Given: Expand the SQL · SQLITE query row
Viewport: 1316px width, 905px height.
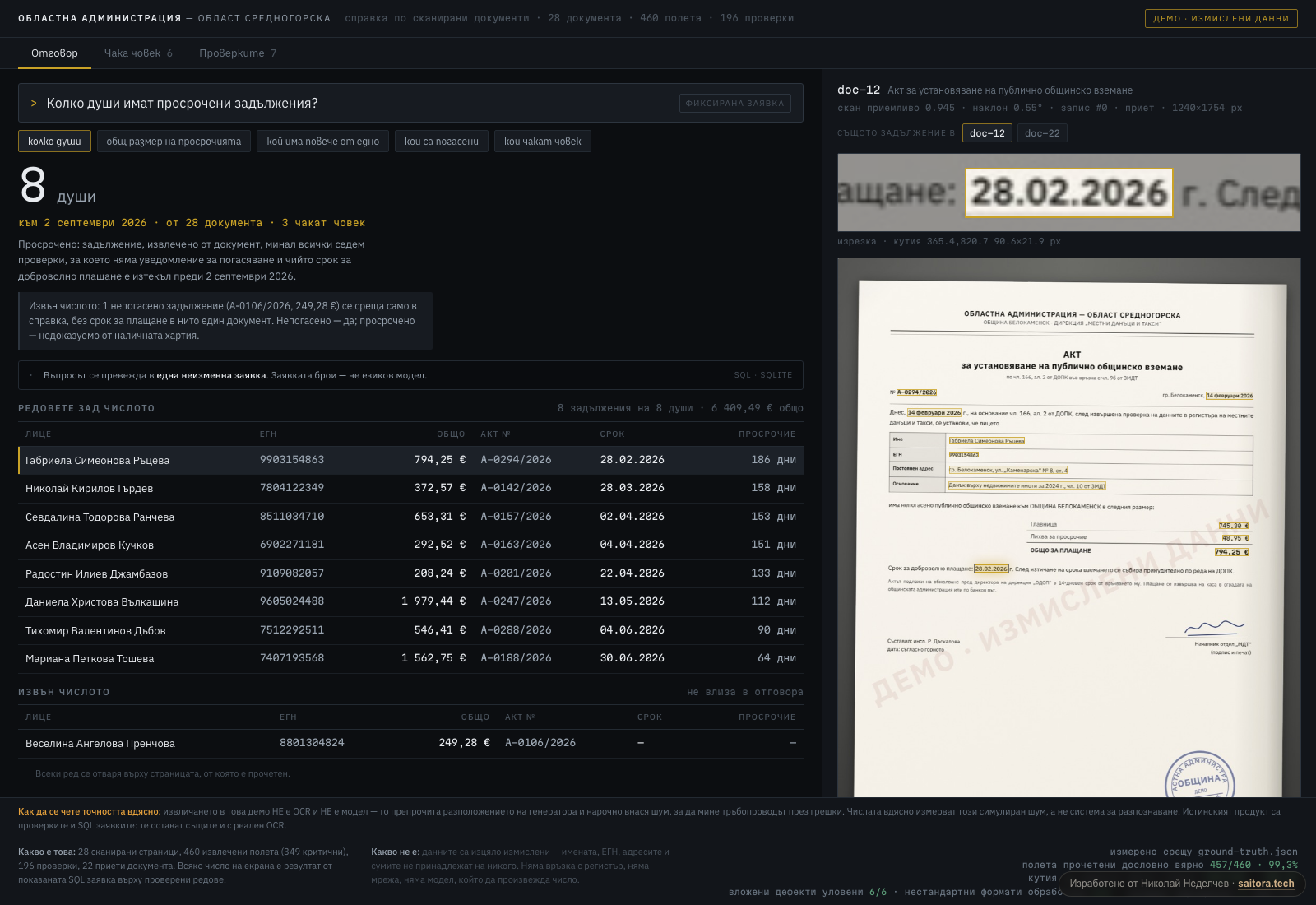Looking at the screenshot, I should pos(410,375).
